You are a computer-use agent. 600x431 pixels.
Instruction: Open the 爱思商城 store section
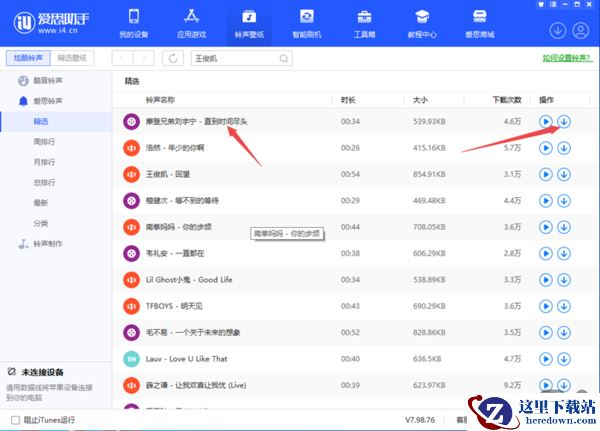(480, 24)
